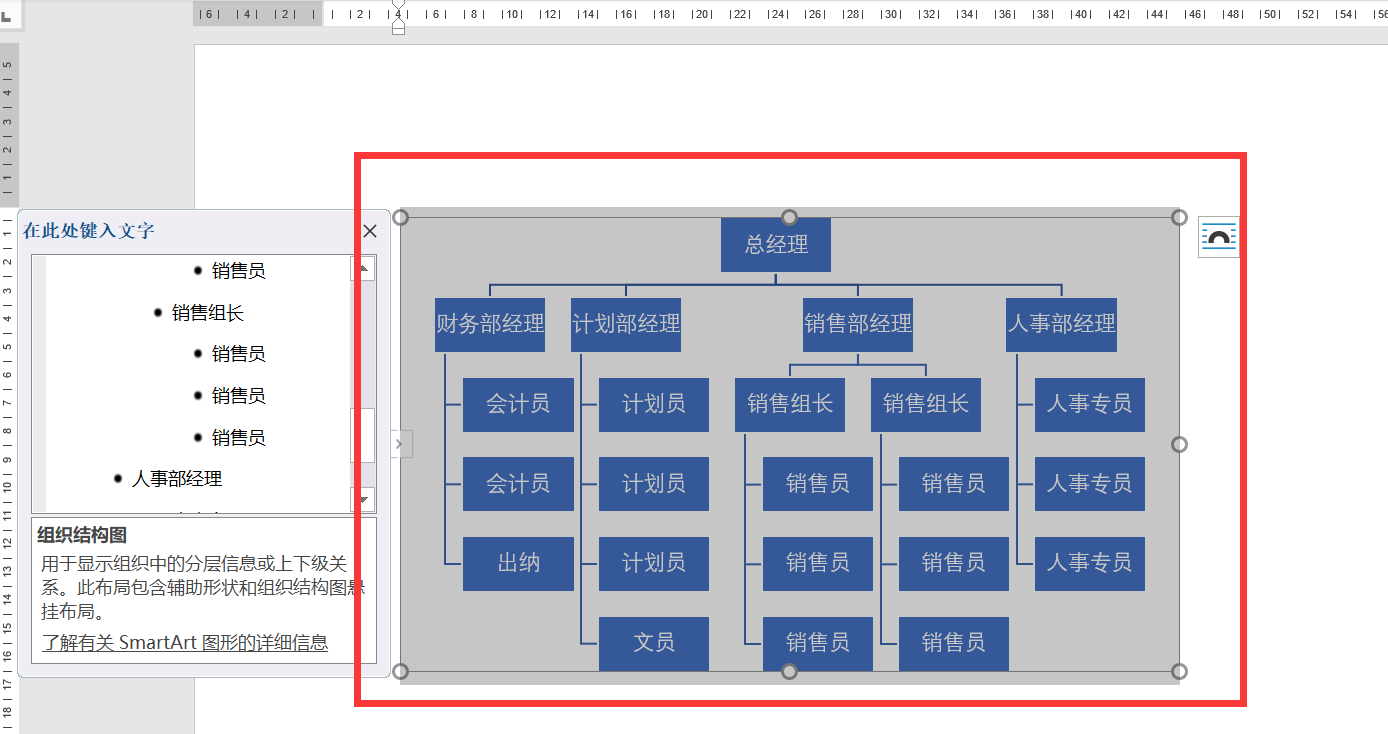Select the 出纳 box in the chart

pyautogui.click(x=518, y=564)
